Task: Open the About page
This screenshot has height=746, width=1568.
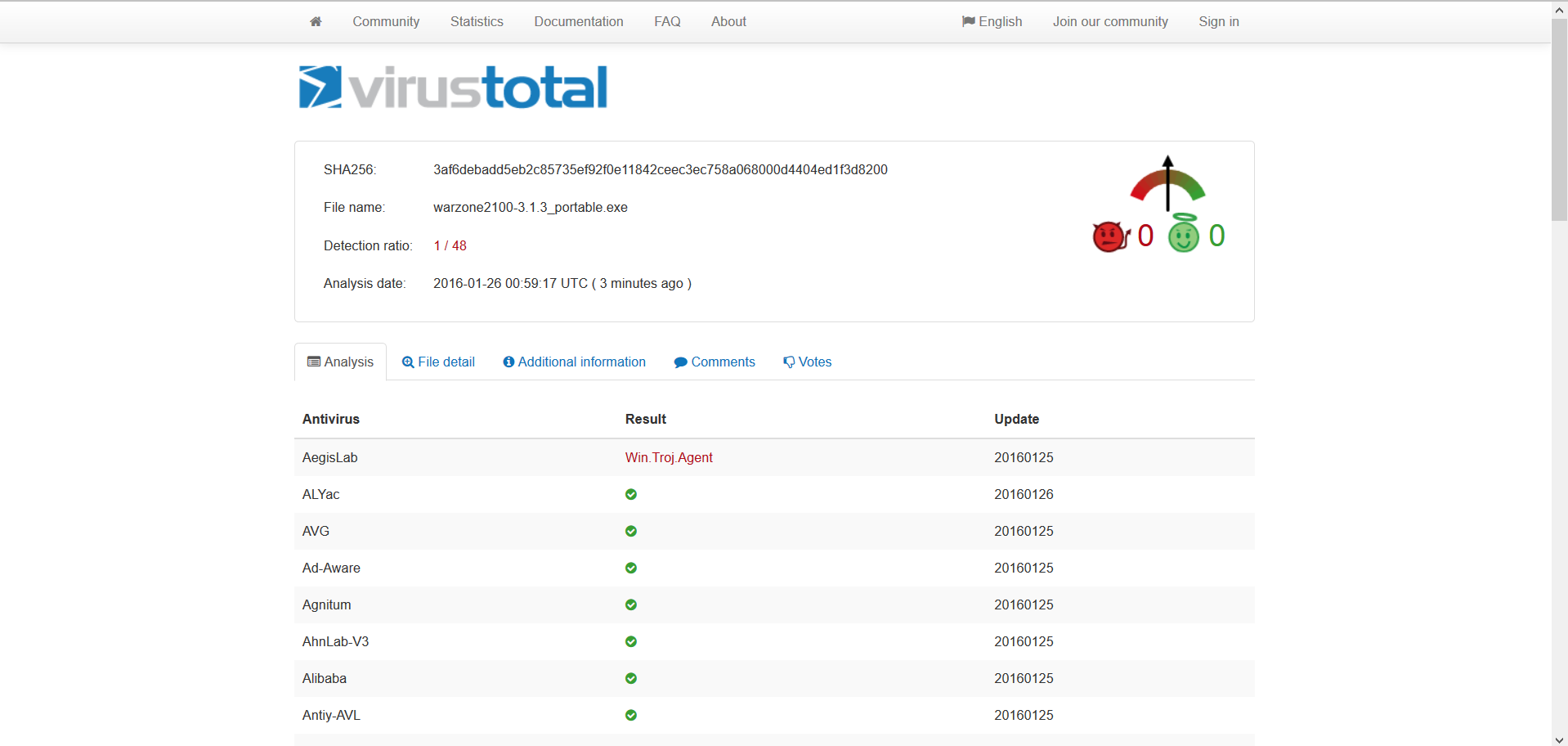Action: point(728,21)
